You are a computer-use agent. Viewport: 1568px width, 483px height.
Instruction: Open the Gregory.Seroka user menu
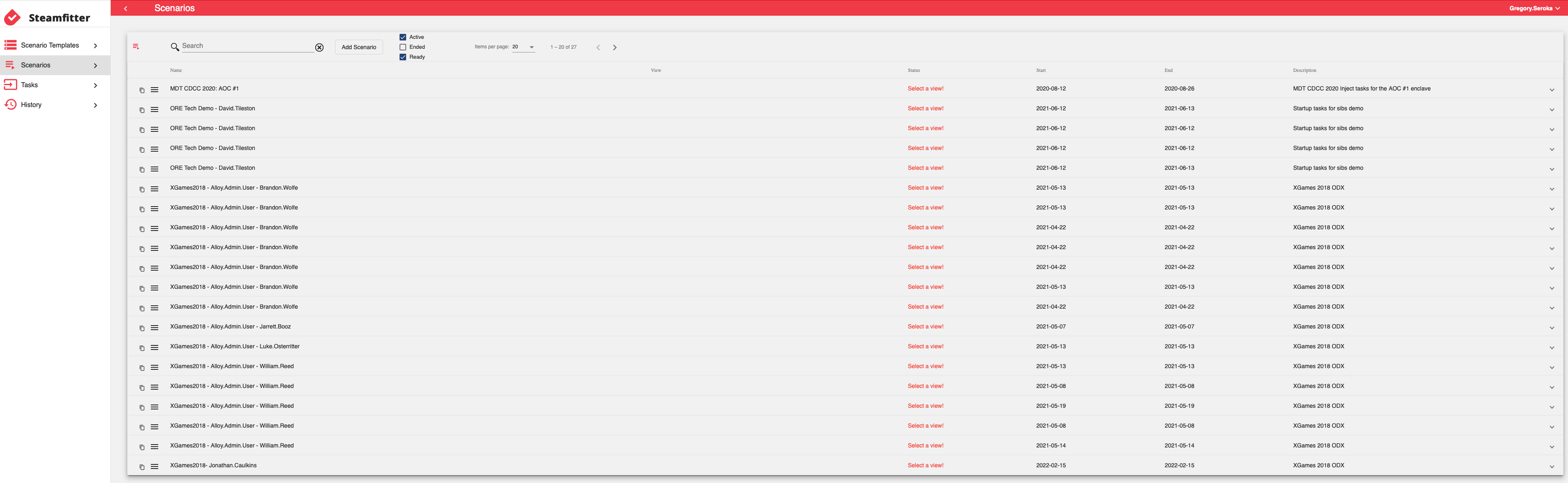point(1534,9)
